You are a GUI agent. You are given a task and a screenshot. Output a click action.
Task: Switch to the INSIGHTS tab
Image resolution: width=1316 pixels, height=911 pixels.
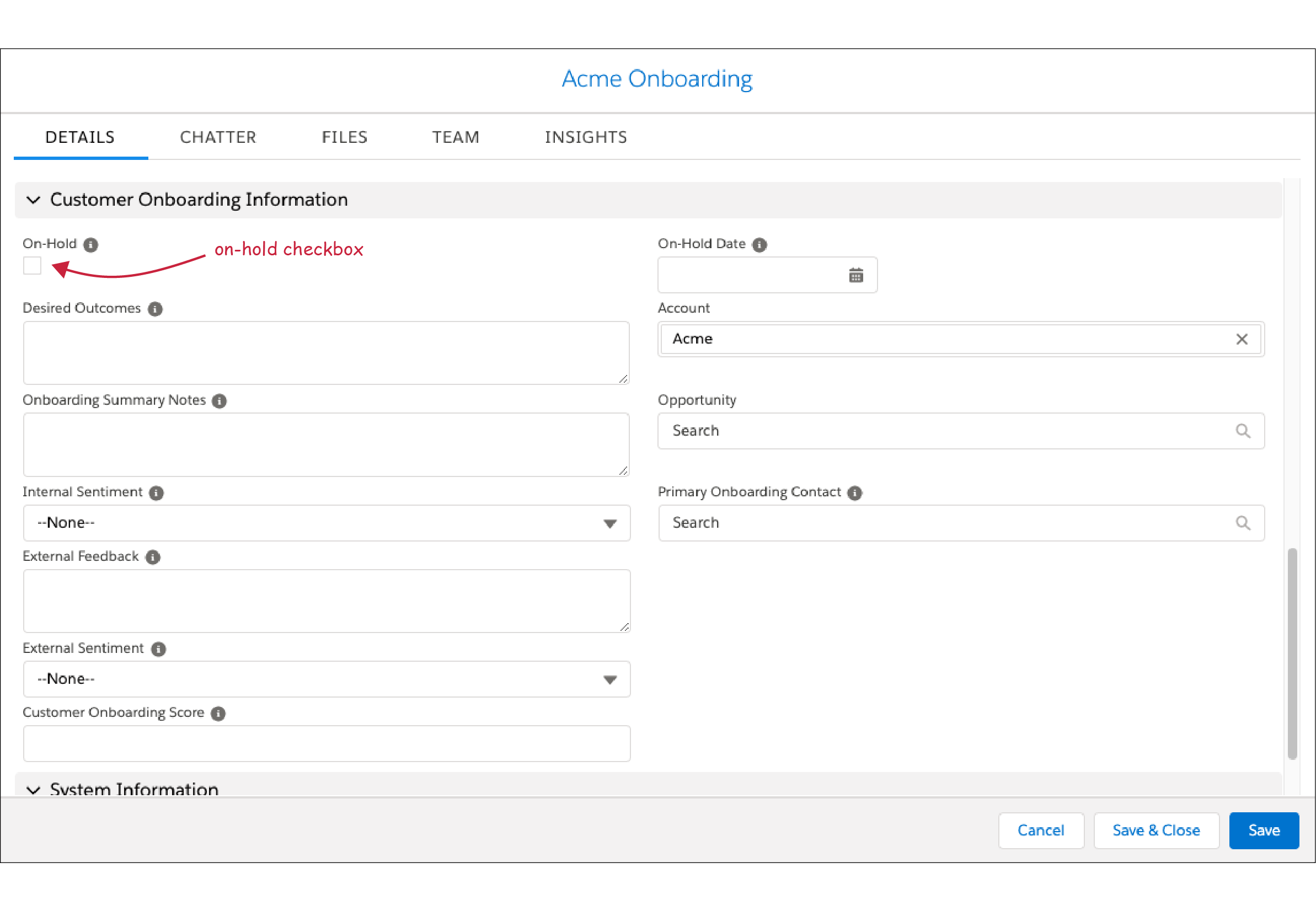click(586, 137)
